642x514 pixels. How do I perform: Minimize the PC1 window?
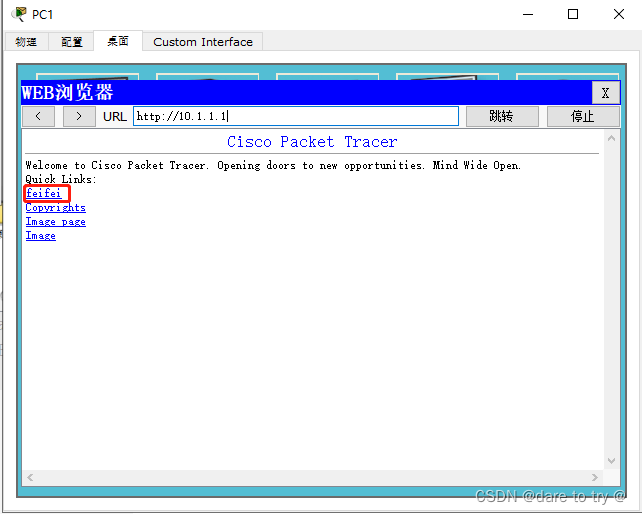(x=528, y=14)
